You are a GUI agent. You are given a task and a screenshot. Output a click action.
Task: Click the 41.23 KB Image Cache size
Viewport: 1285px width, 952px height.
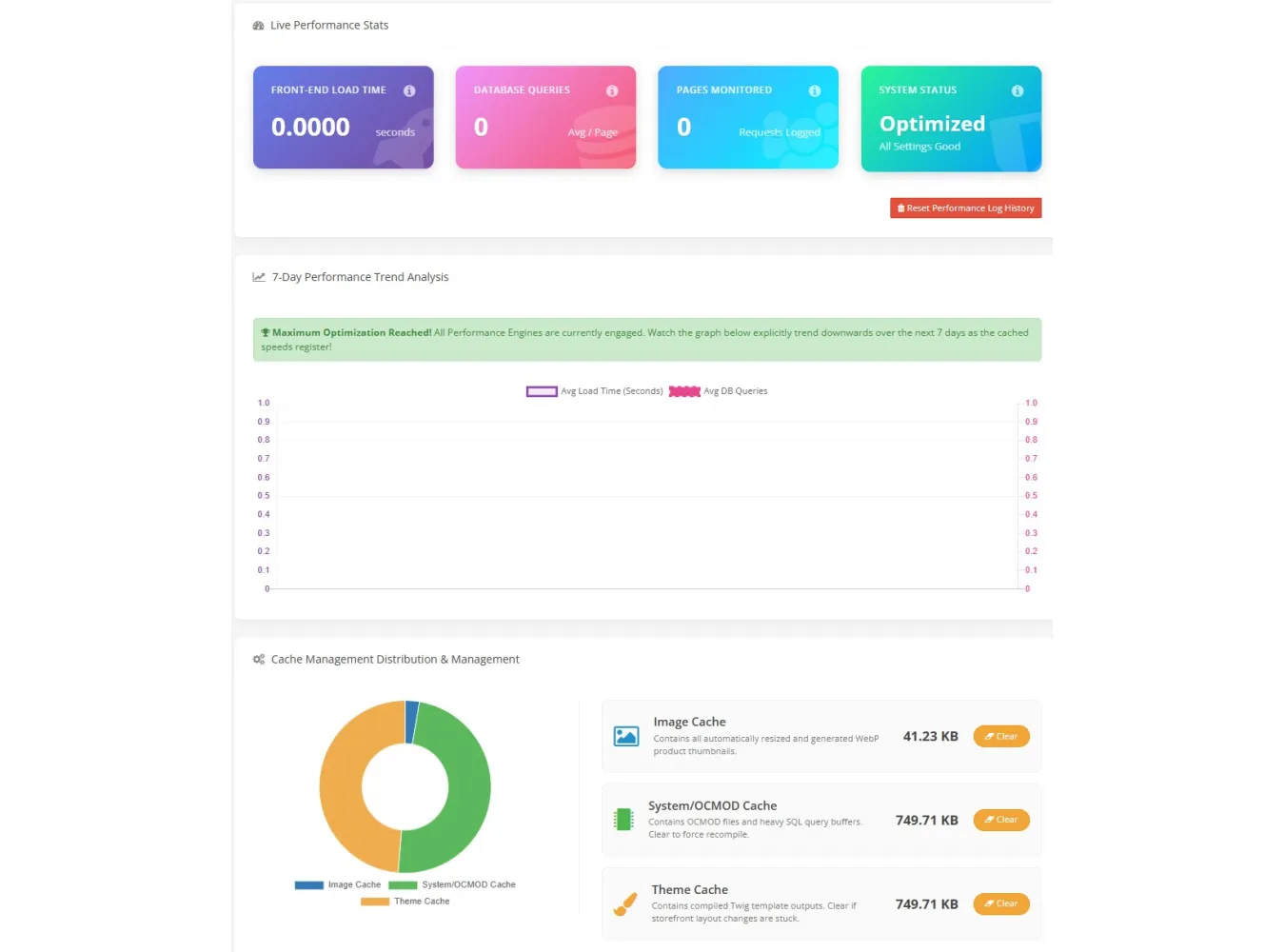point(930,736)
